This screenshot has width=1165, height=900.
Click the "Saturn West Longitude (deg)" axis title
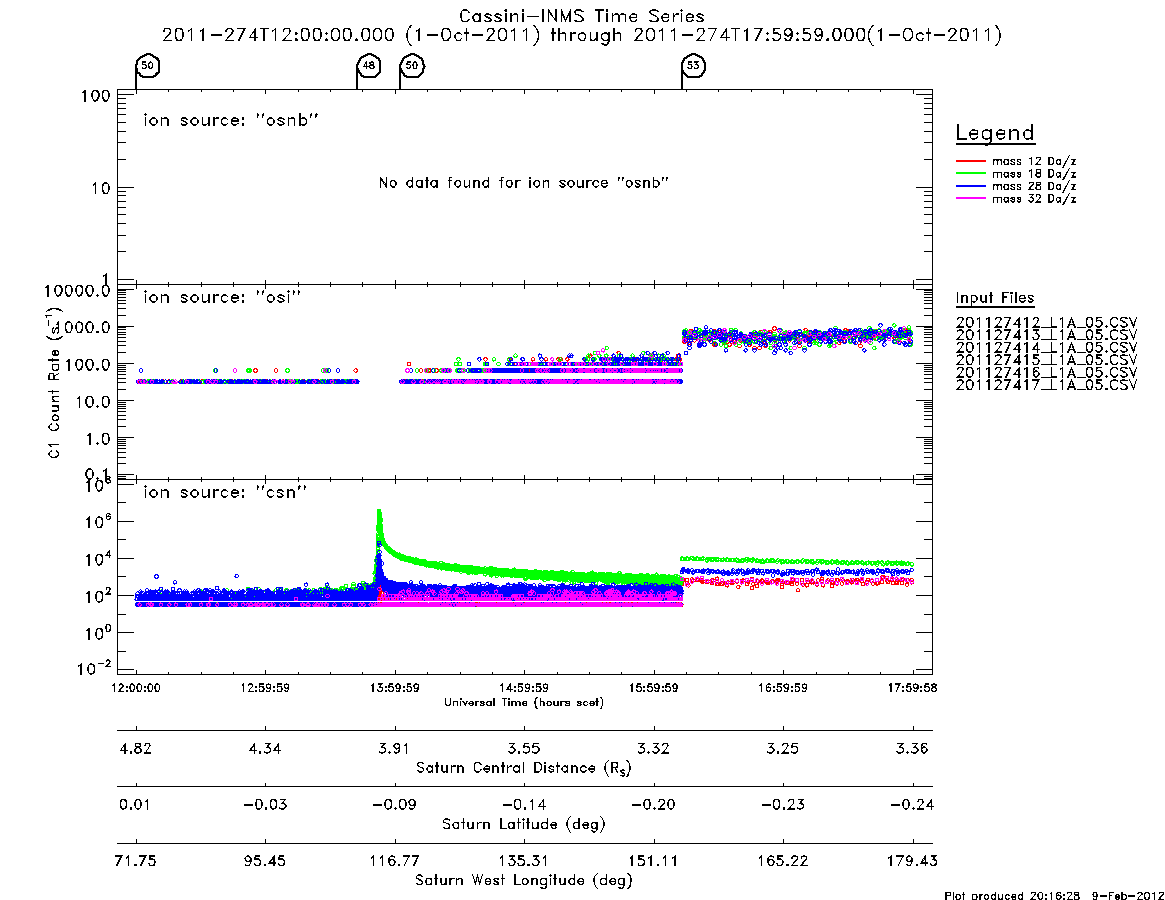(524, 881)
